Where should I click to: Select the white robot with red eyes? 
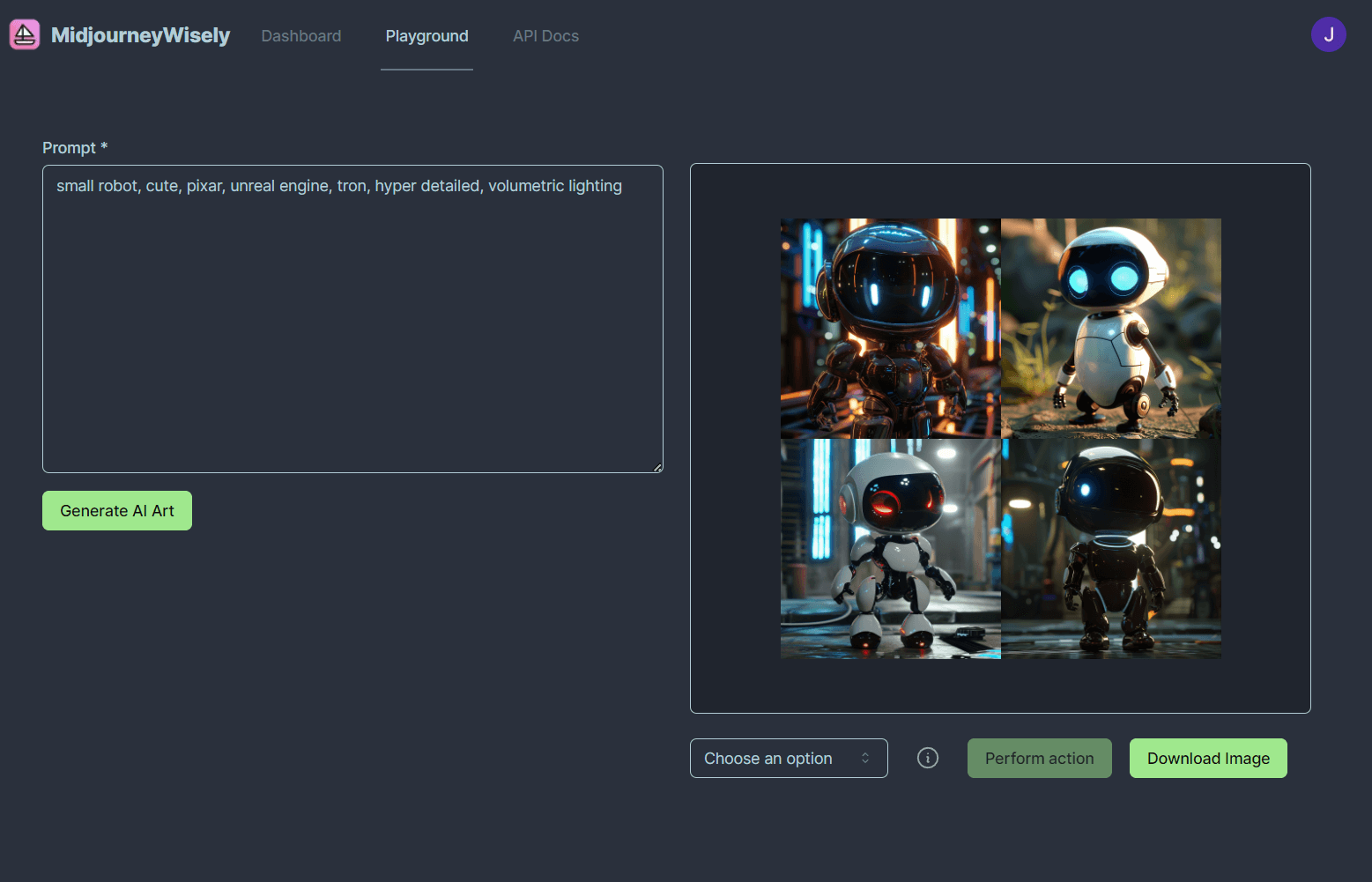[889, 547]
